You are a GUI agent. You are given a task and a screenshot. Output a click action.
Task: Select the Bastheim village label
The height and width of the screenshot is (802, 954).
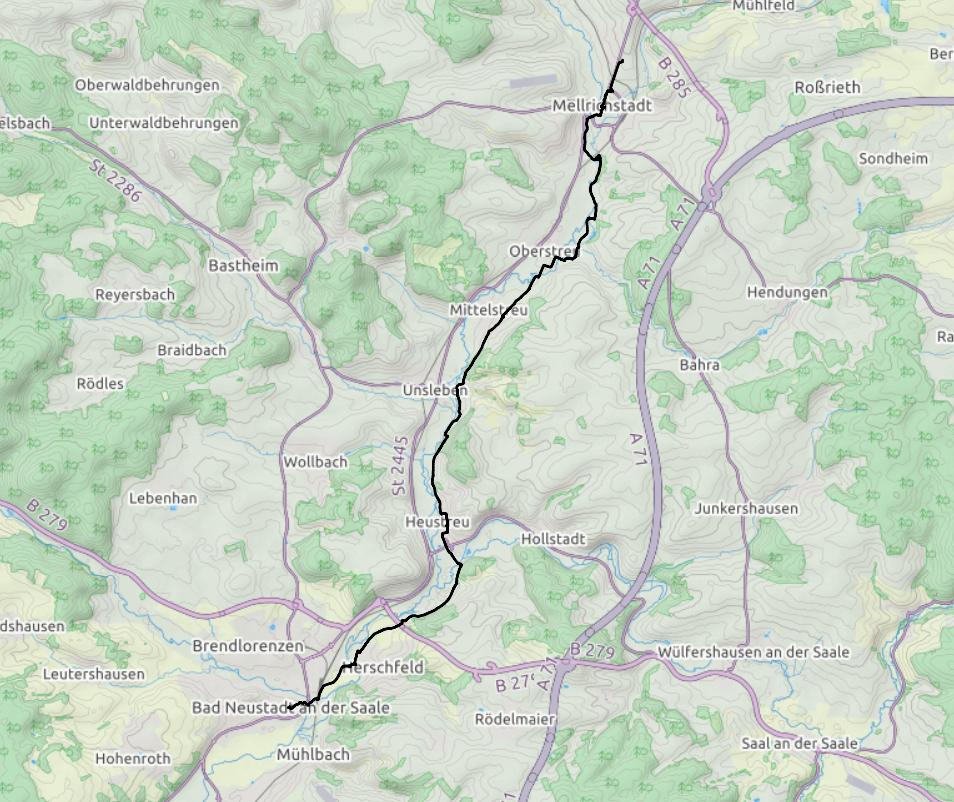pos(243,265)
